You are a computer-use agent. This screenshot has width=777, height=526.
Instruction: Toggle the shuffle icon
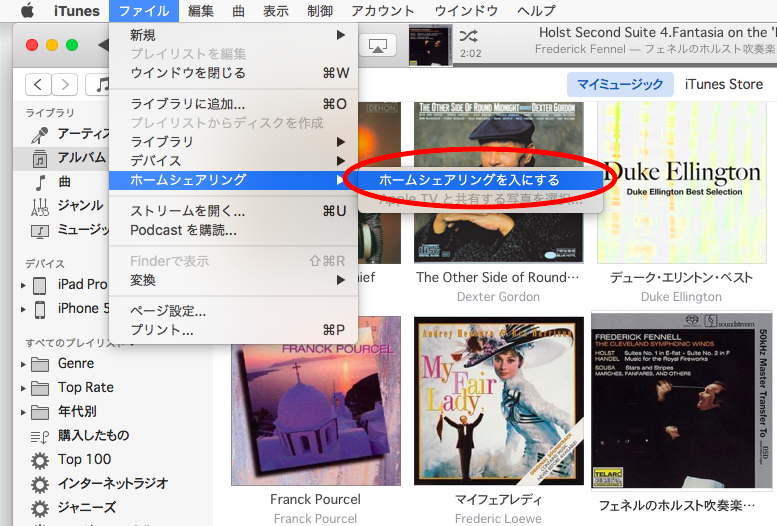[x=469, y=36]
